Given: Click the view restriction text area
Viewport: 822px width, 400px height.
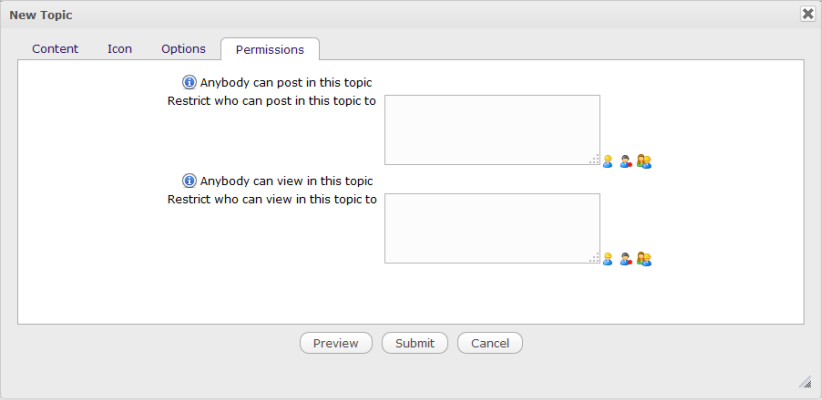Looking at the screenshot, I should [492, 227].
